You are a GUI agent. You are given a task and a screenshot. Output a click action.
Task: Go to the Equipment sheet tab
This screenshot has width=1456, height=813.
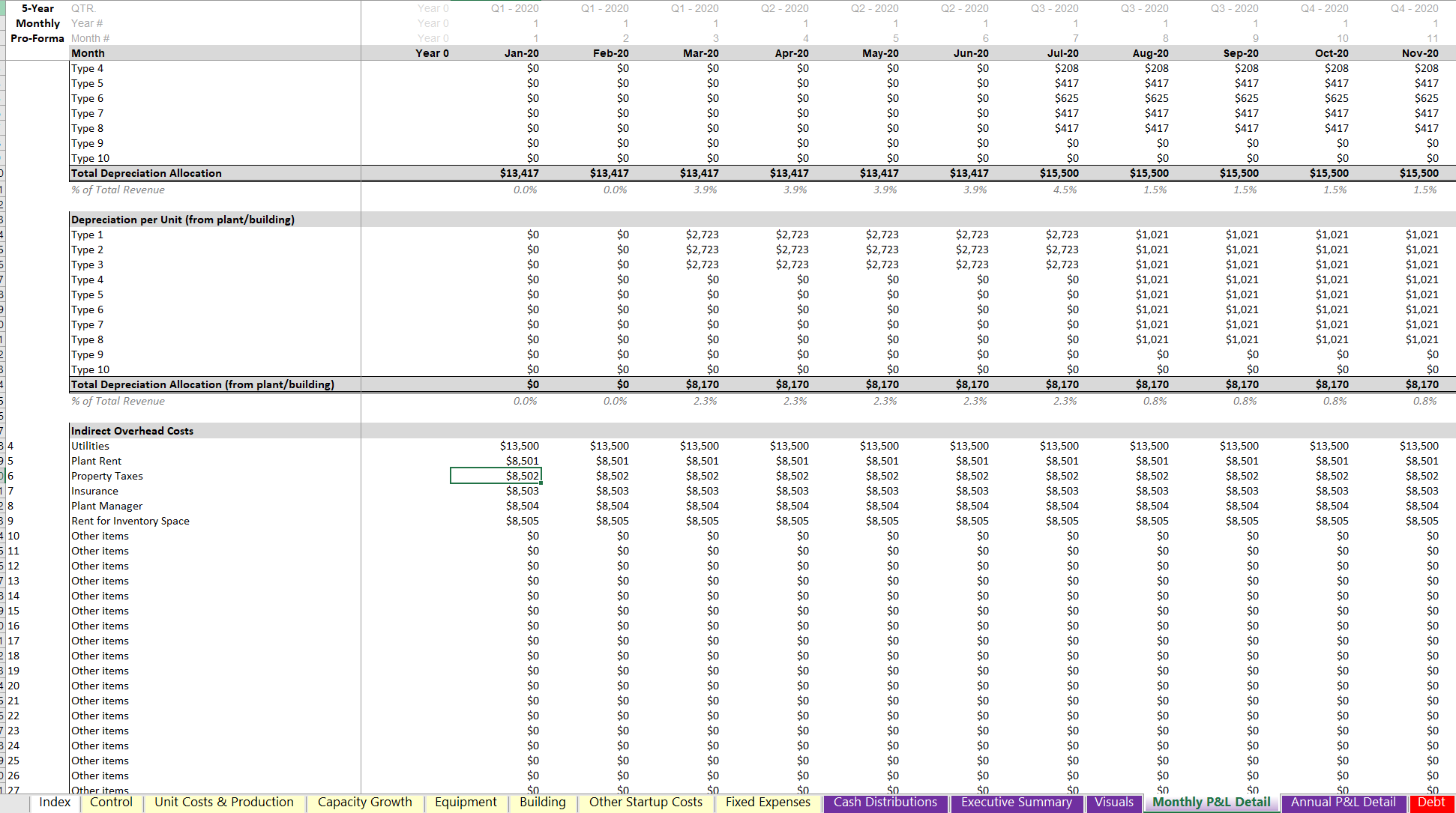point(466,803)
